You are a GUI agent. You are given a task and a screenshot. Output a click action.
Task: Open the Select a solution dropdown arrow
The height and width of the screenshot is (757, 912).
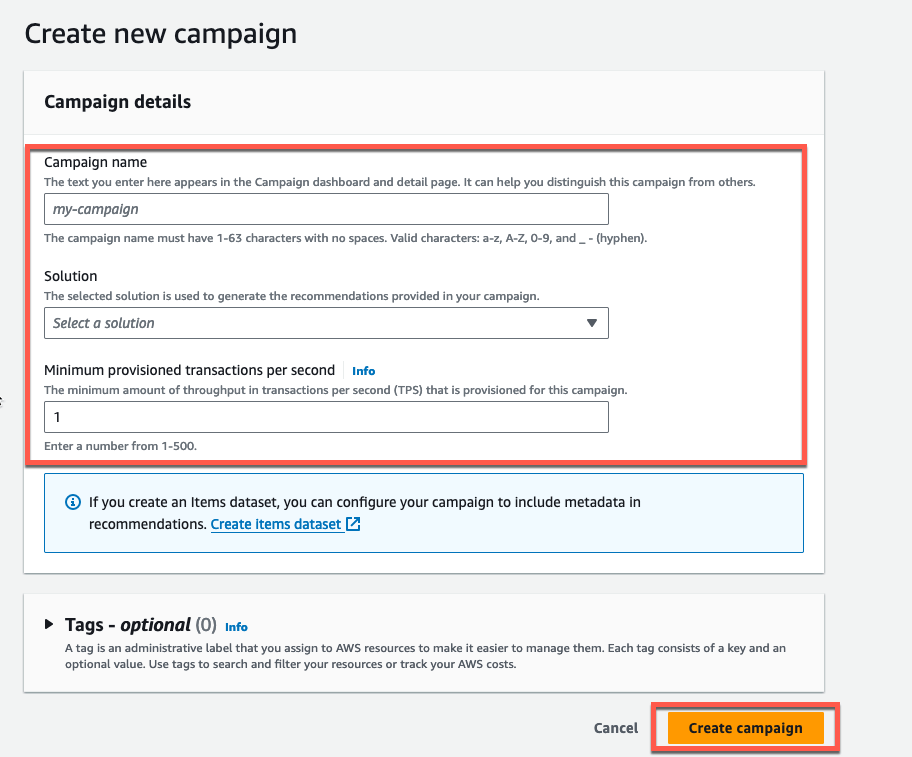[x=592, y=323]
